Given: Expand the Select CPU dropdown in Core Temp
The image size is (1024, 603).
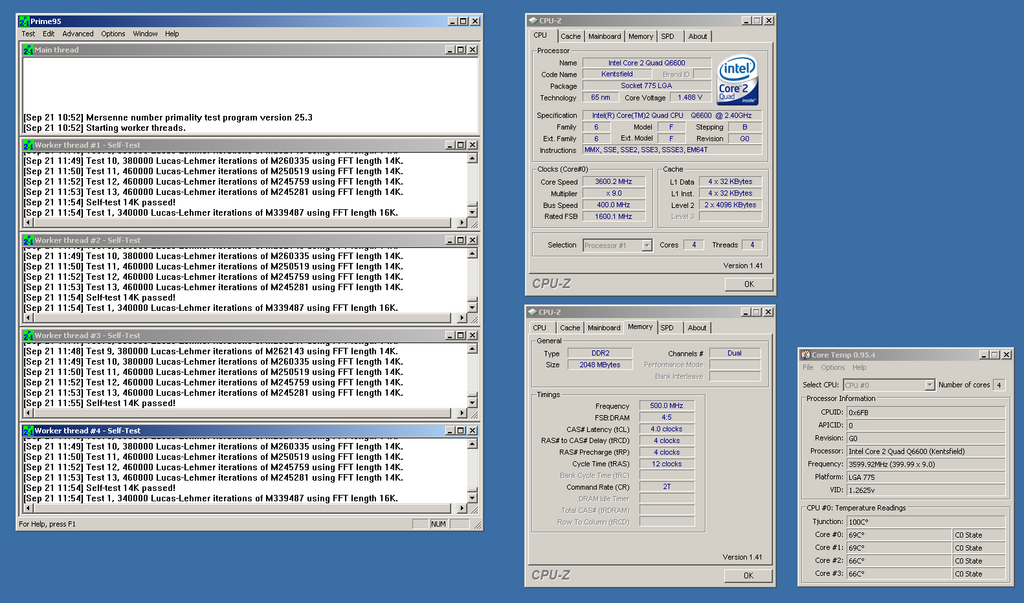Looking at the screenshot, I should [x=929, y=385].
